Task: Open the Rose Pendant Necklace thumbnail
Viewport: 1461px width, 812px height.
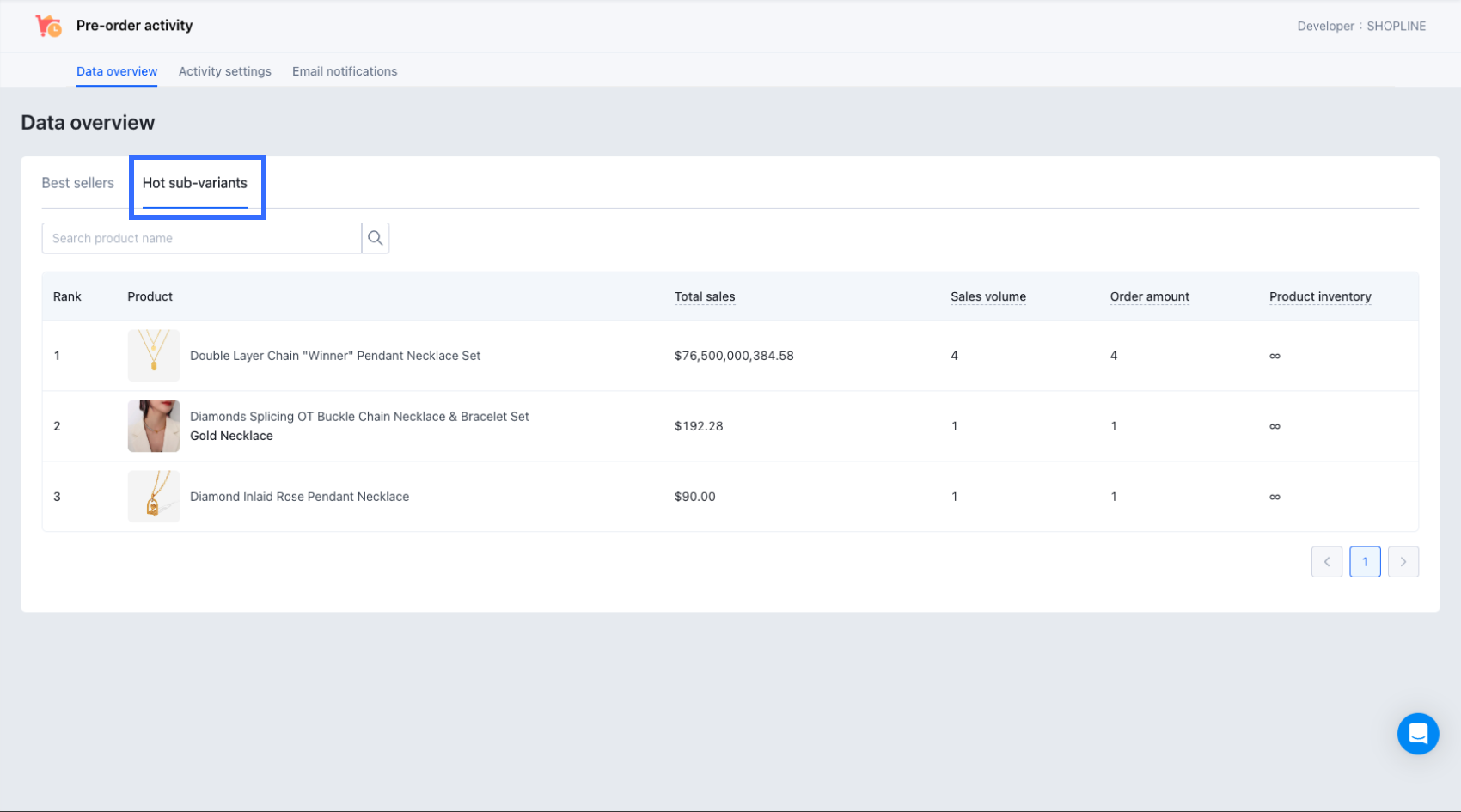Action: (154, 497)
